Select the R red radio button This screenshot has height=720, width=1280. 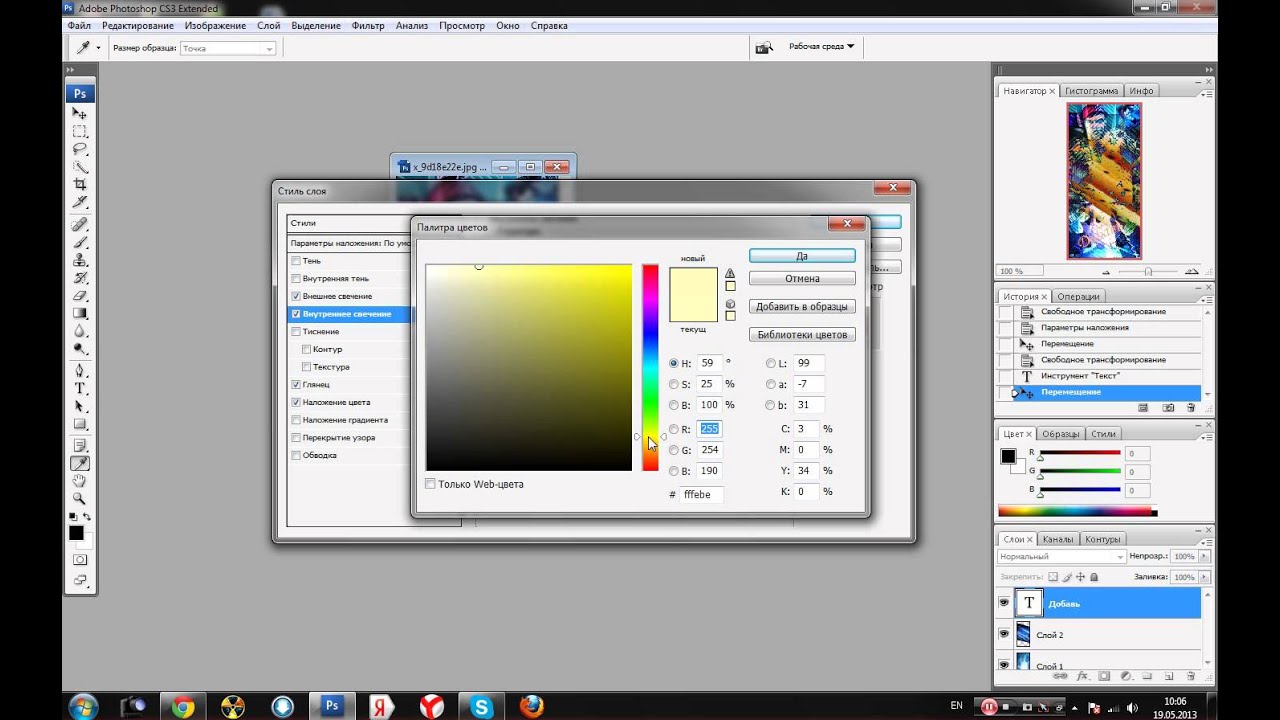[674, 429]
